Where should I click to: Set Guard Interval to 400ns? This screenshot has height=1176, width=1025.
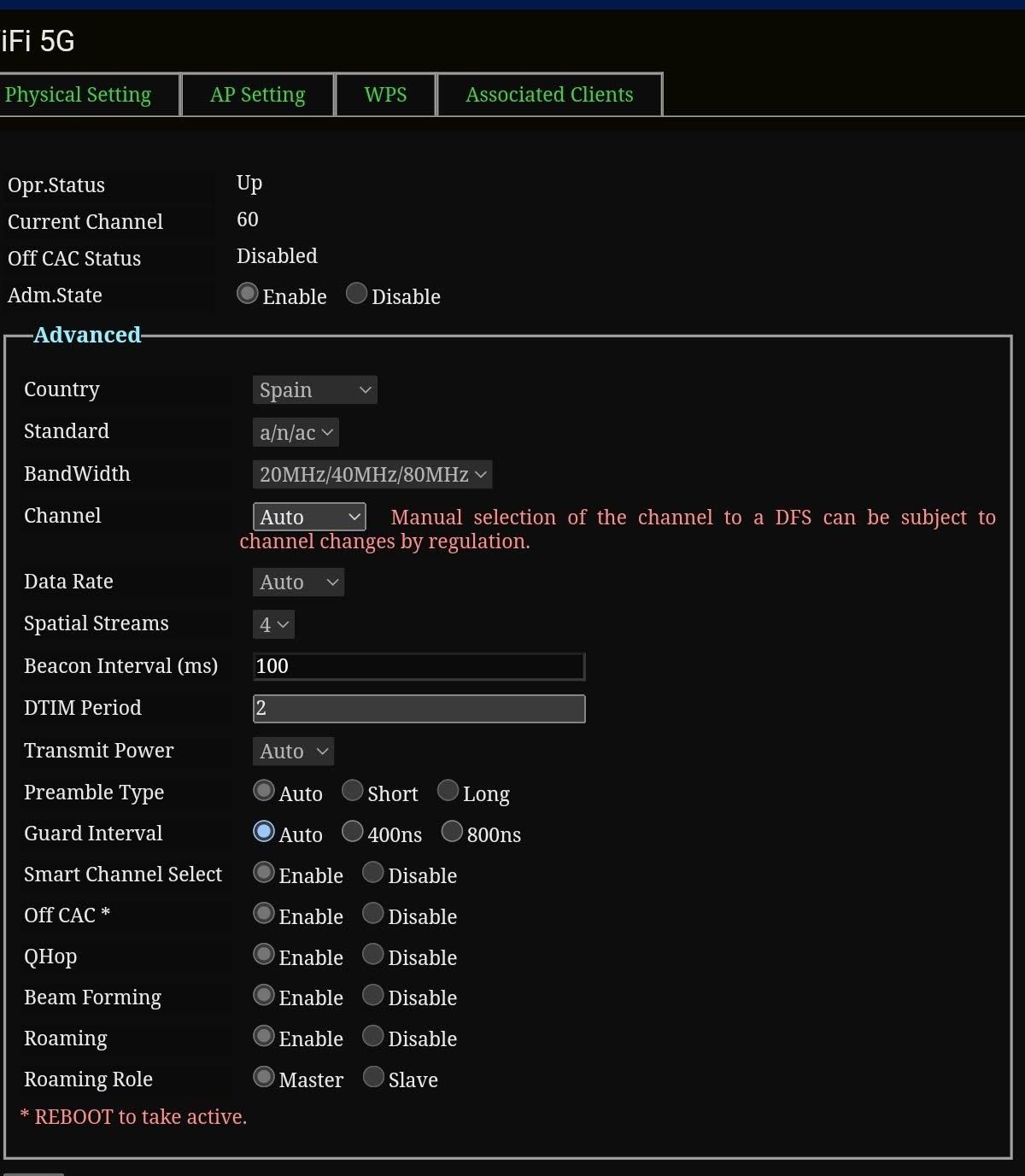tap(352, 831)
